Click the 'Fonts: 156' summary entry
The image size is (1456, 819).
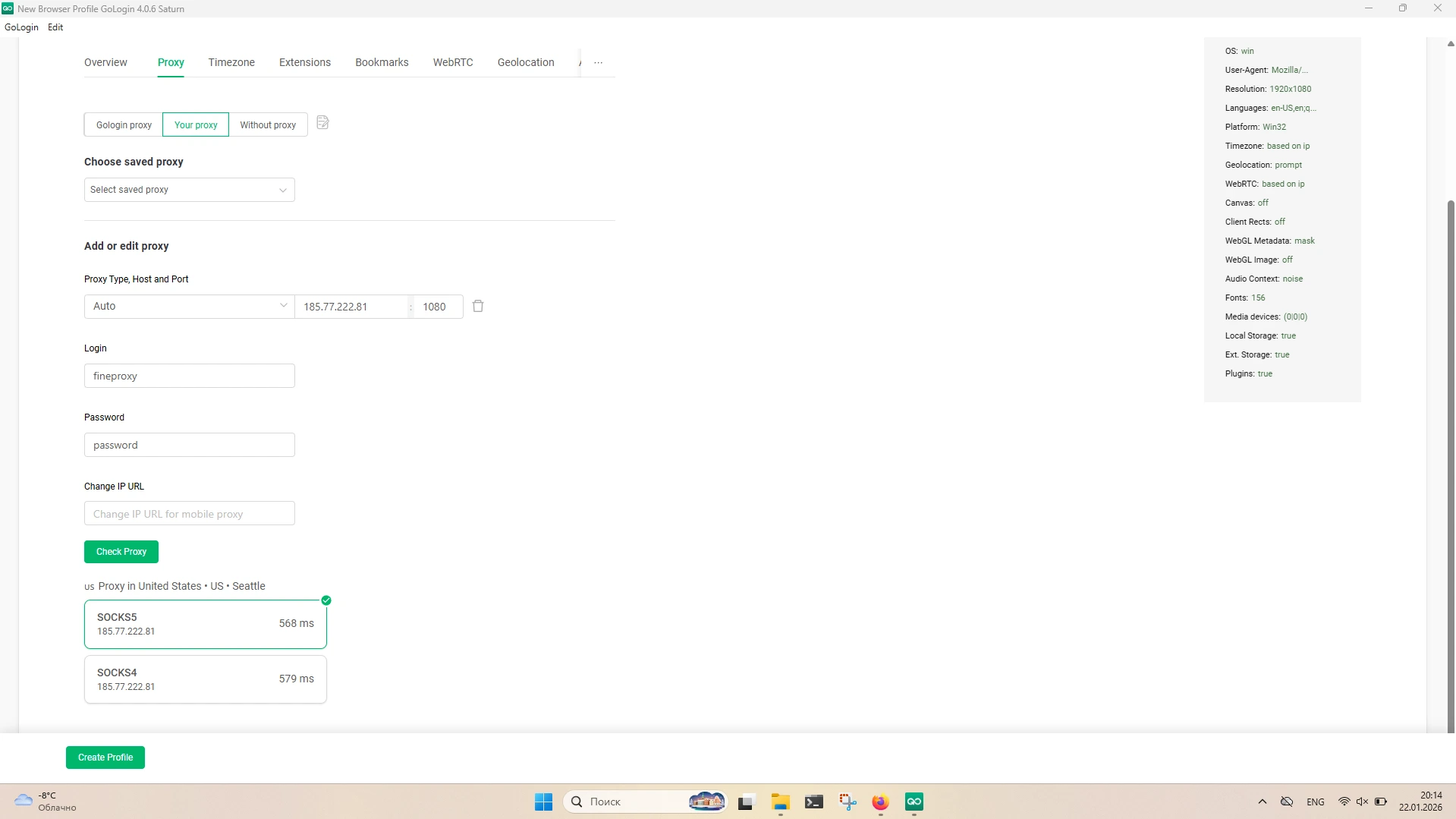tap(1245, 298)
